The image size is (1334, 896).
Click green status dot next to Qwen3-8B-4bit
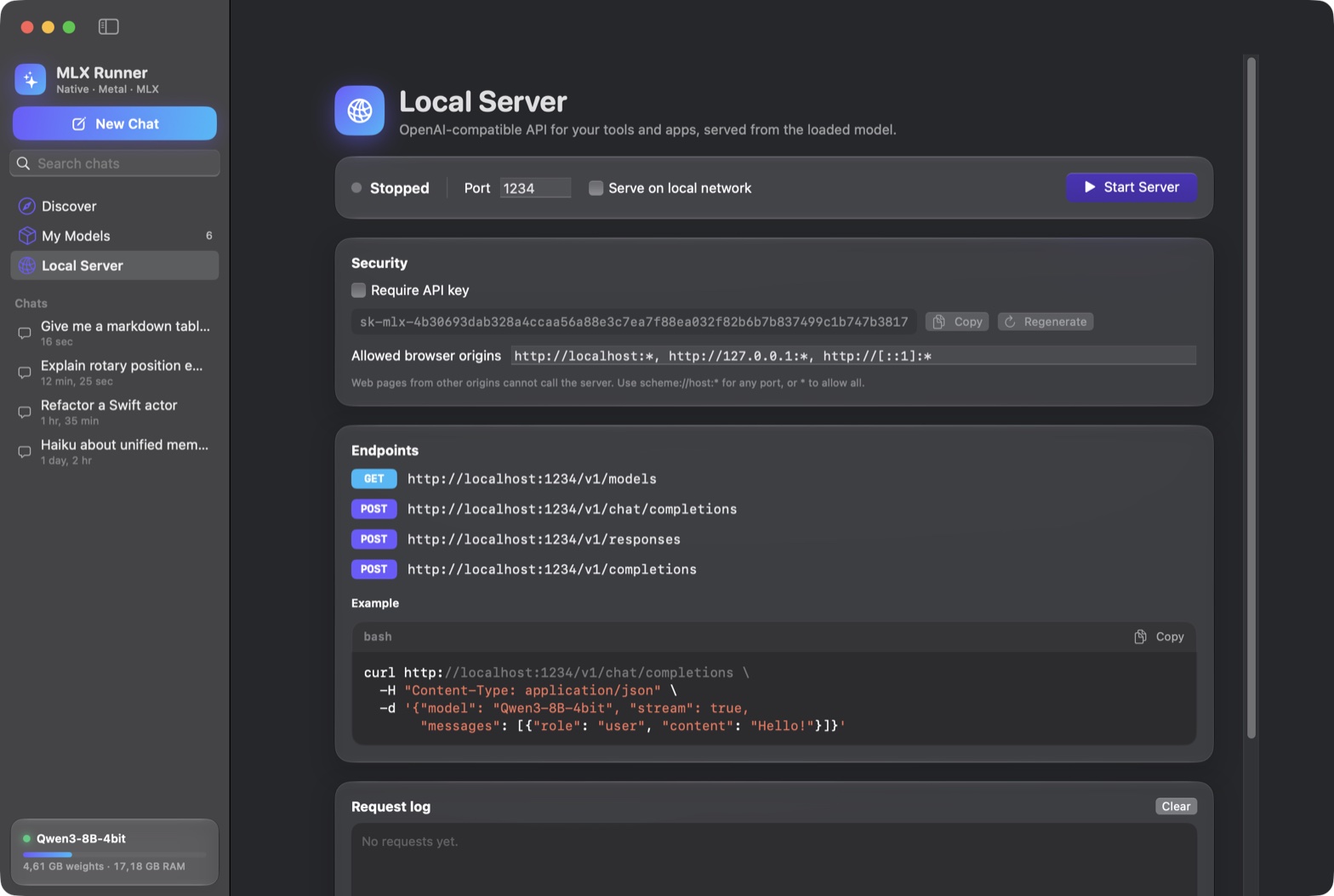(27, 838)
